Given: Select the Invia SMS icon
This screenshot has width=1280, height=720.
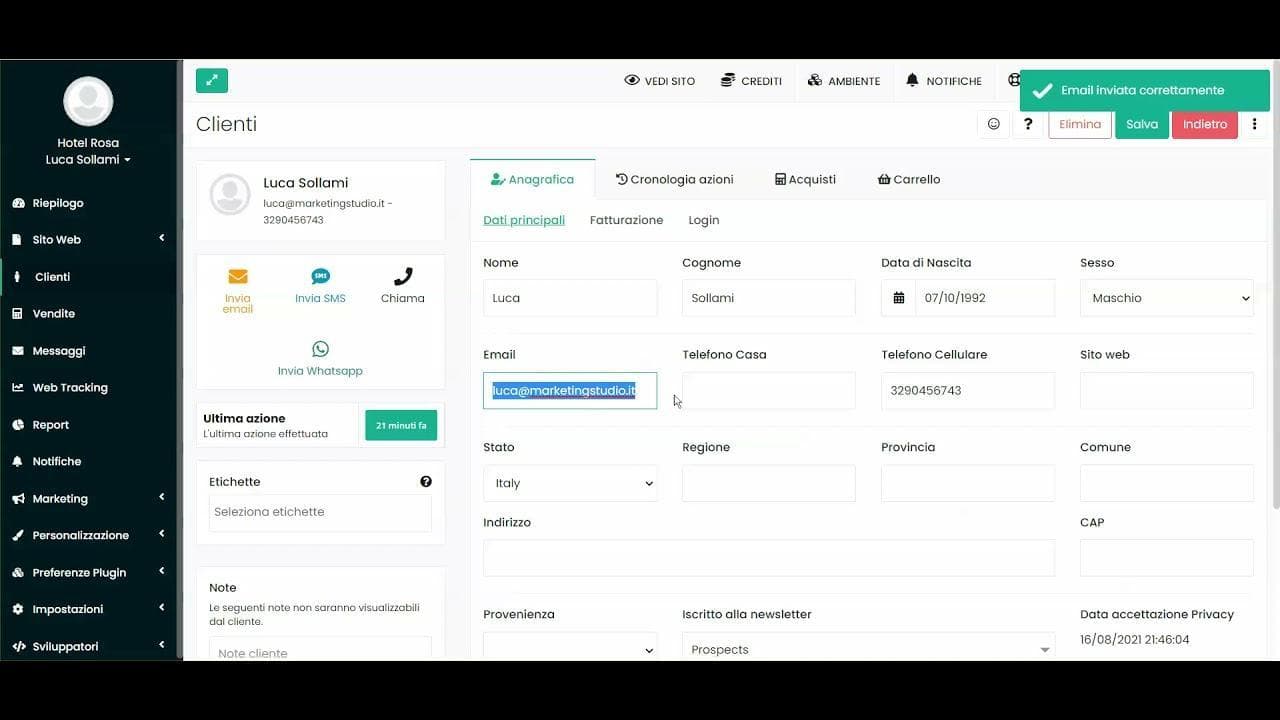Looking at the screenshot, I should [320, 283].
